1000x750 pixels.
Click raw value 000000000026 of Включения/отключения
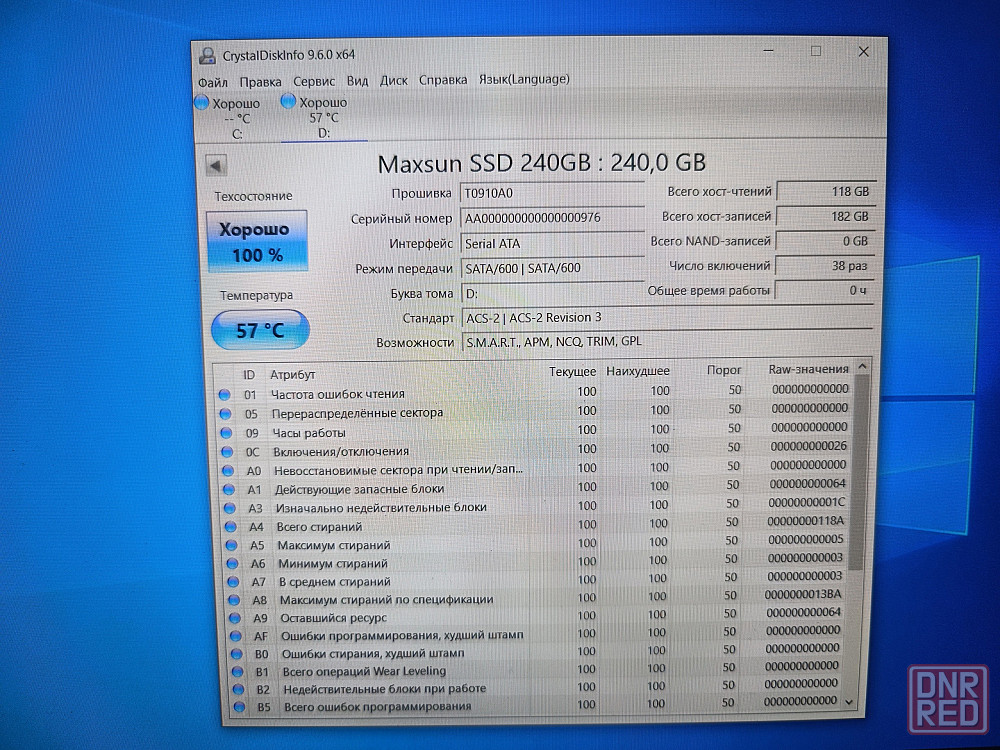click(809, 446)
